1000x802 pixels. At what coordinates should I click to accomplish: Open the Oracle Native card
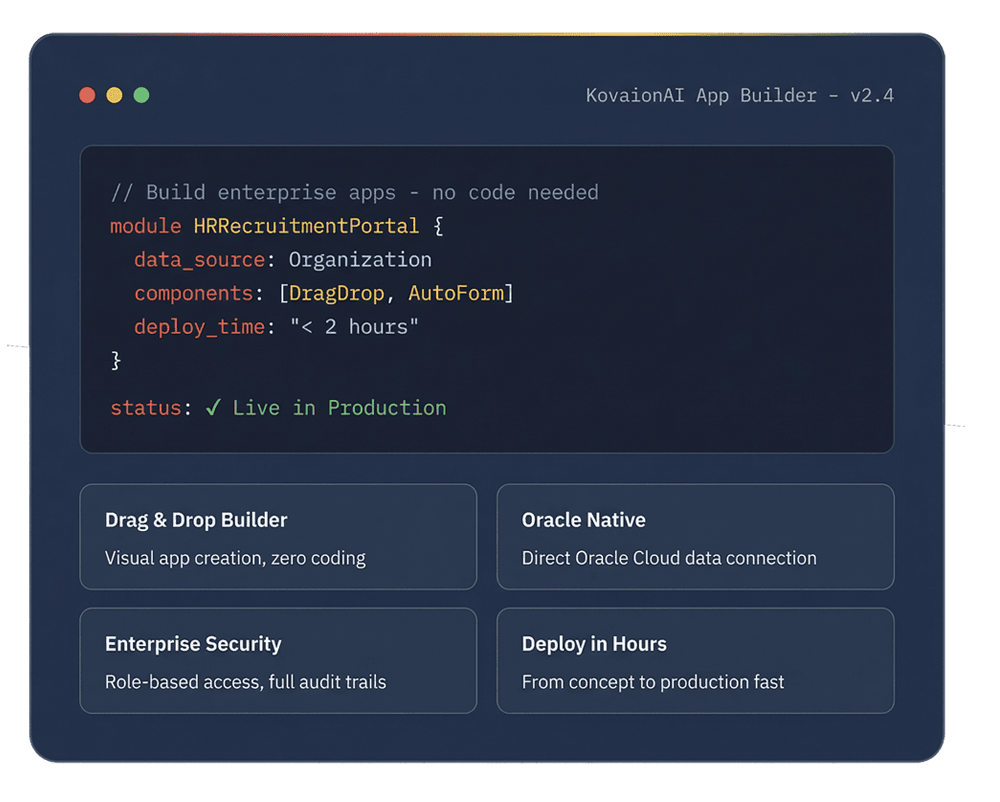695,537
